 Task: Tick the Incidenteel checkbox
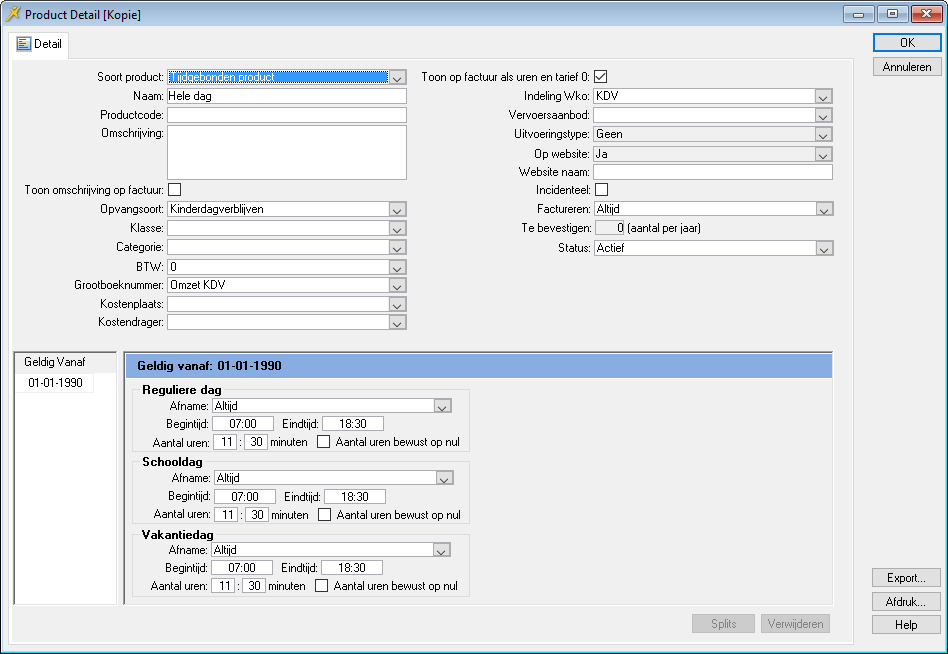[x=601, y=190]
